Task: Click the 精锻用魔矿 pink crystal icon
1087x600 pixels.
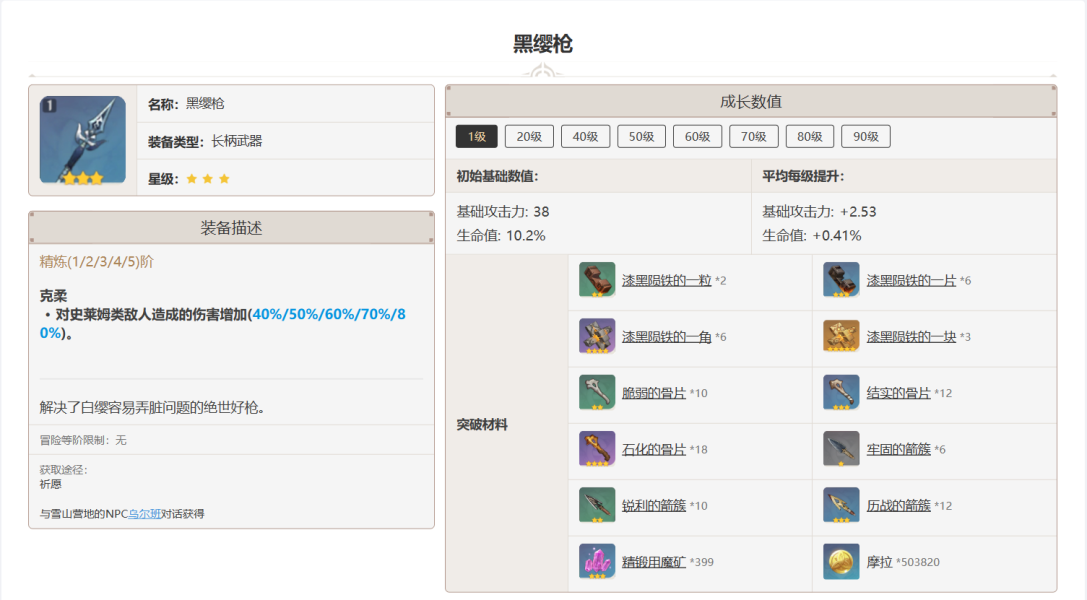Action: [x=597, y=561]
